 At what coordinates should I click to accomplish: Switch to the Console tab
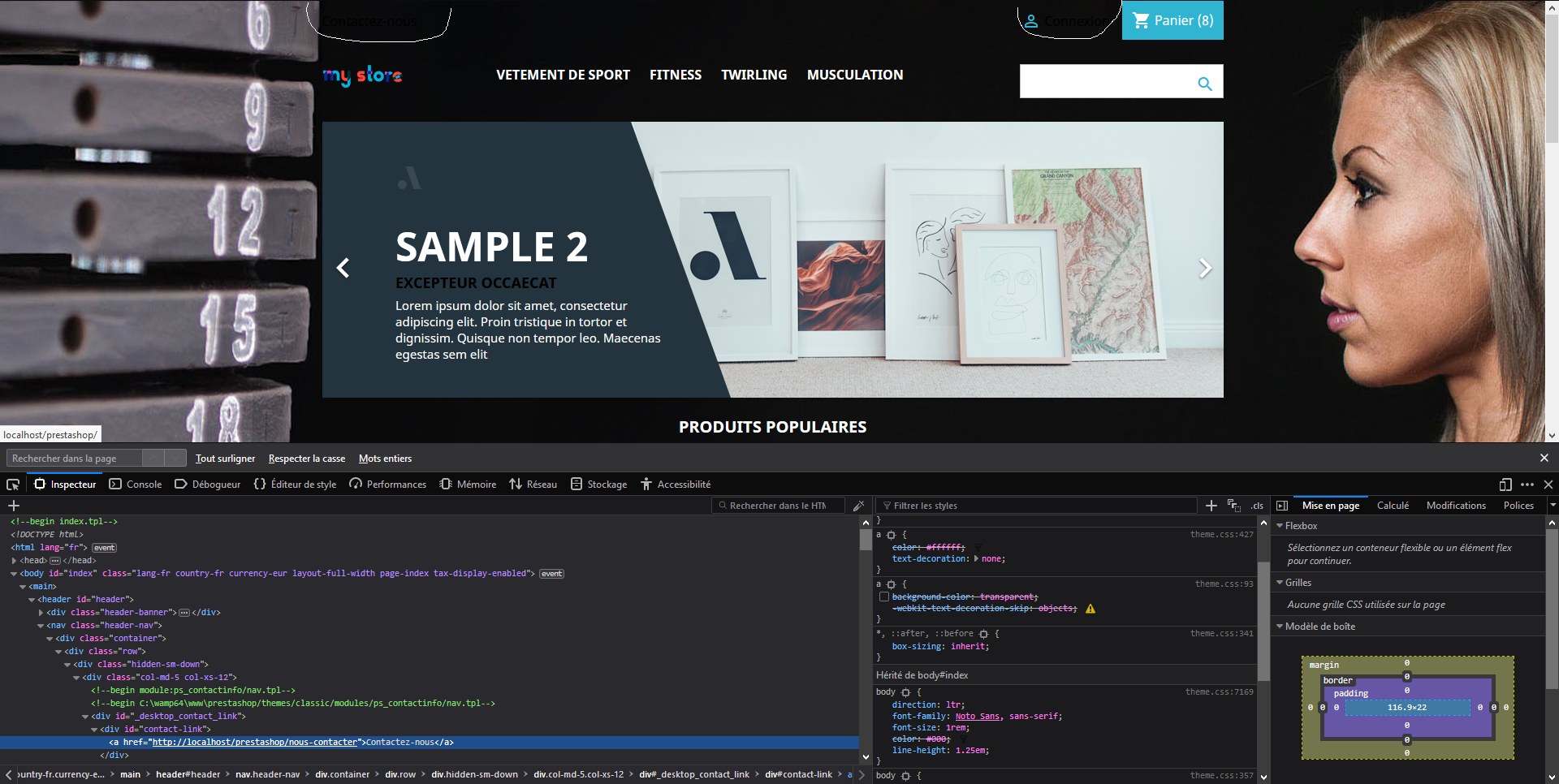point(136,485)
